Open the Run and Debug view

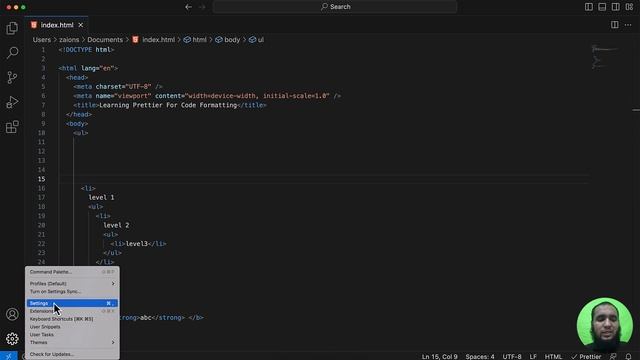(x=12, y=102)
